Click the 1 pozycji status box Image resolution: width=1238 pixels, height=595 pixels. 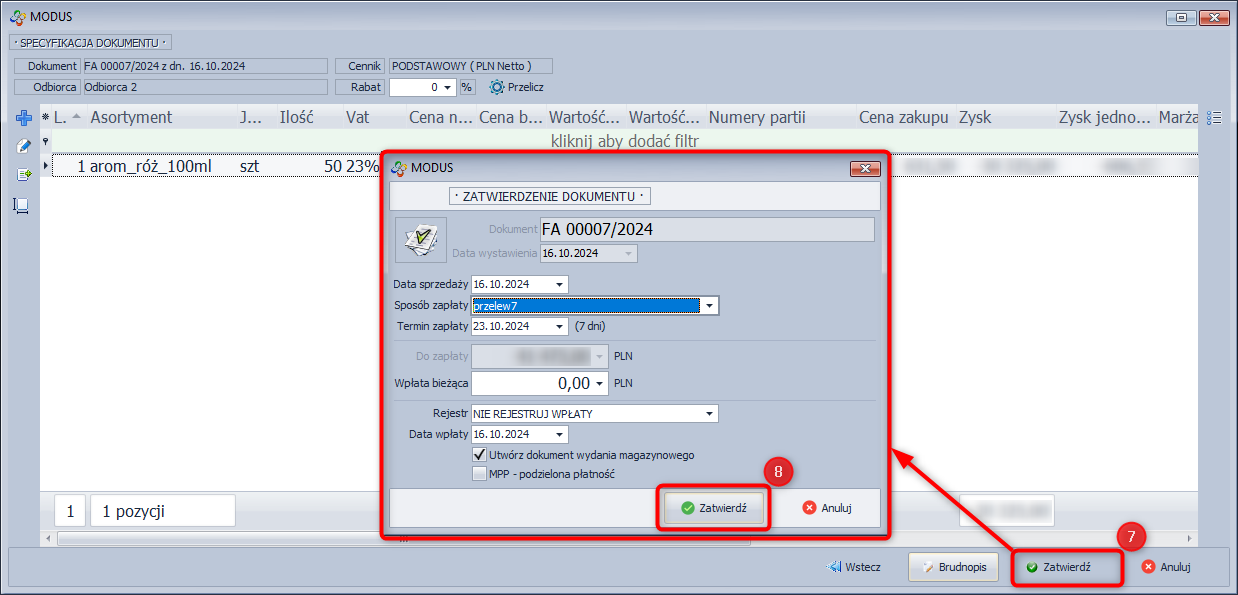click(163, 511)
